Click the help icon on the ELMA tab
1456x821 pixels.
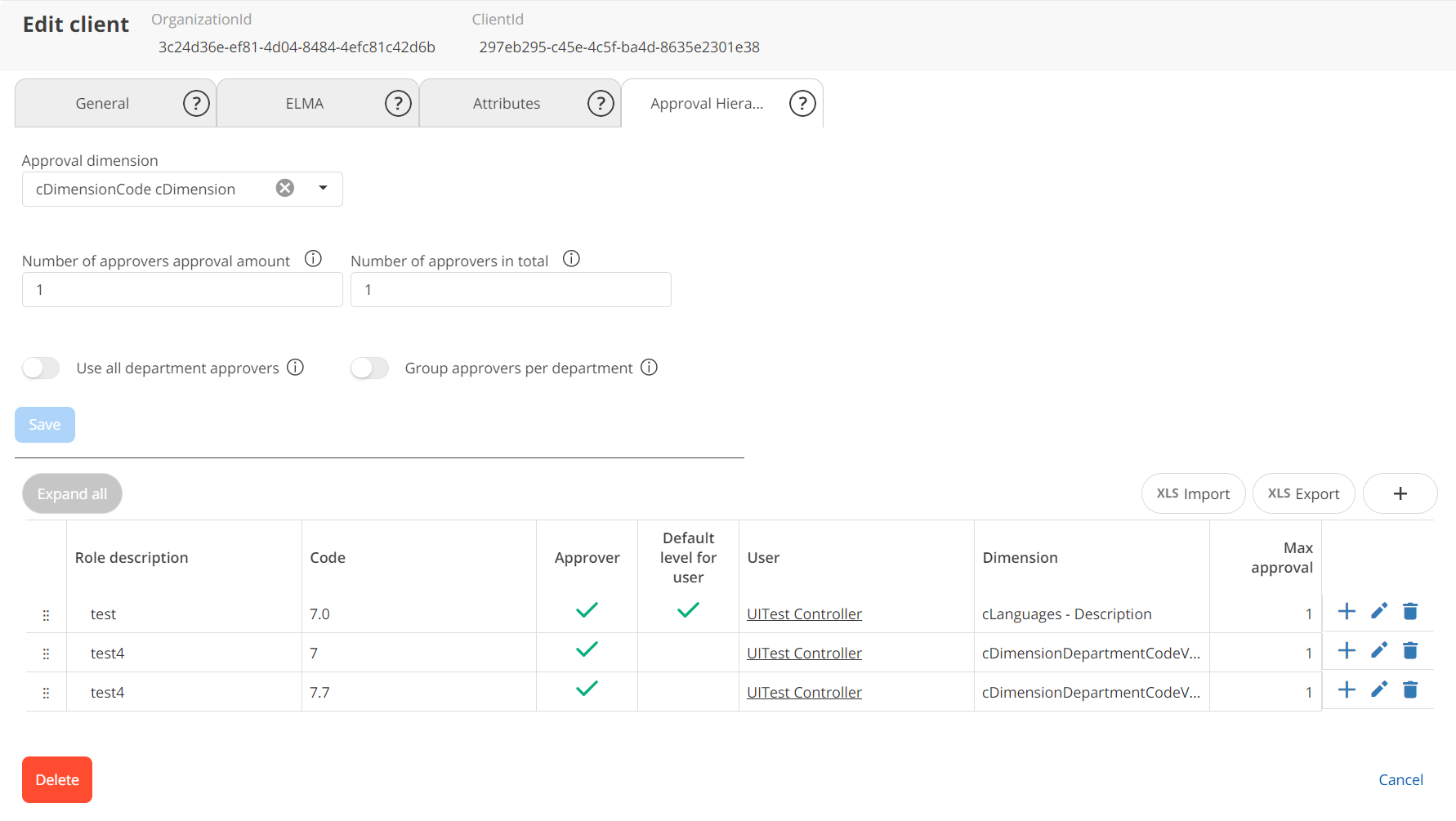[x=398, y=104]
